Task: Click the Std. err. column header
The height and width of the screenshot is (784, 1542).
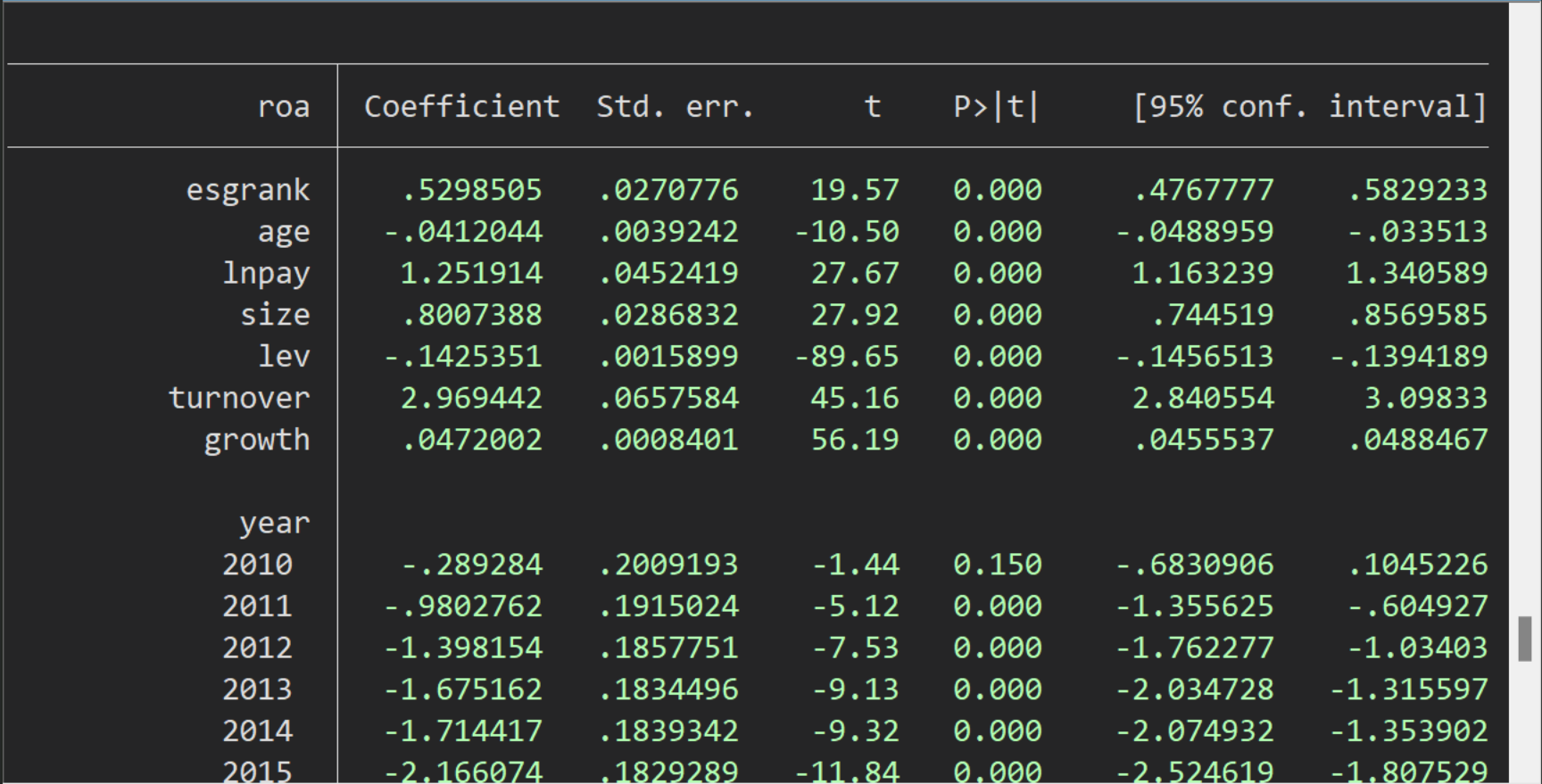Action: click(x=675, y=107)
